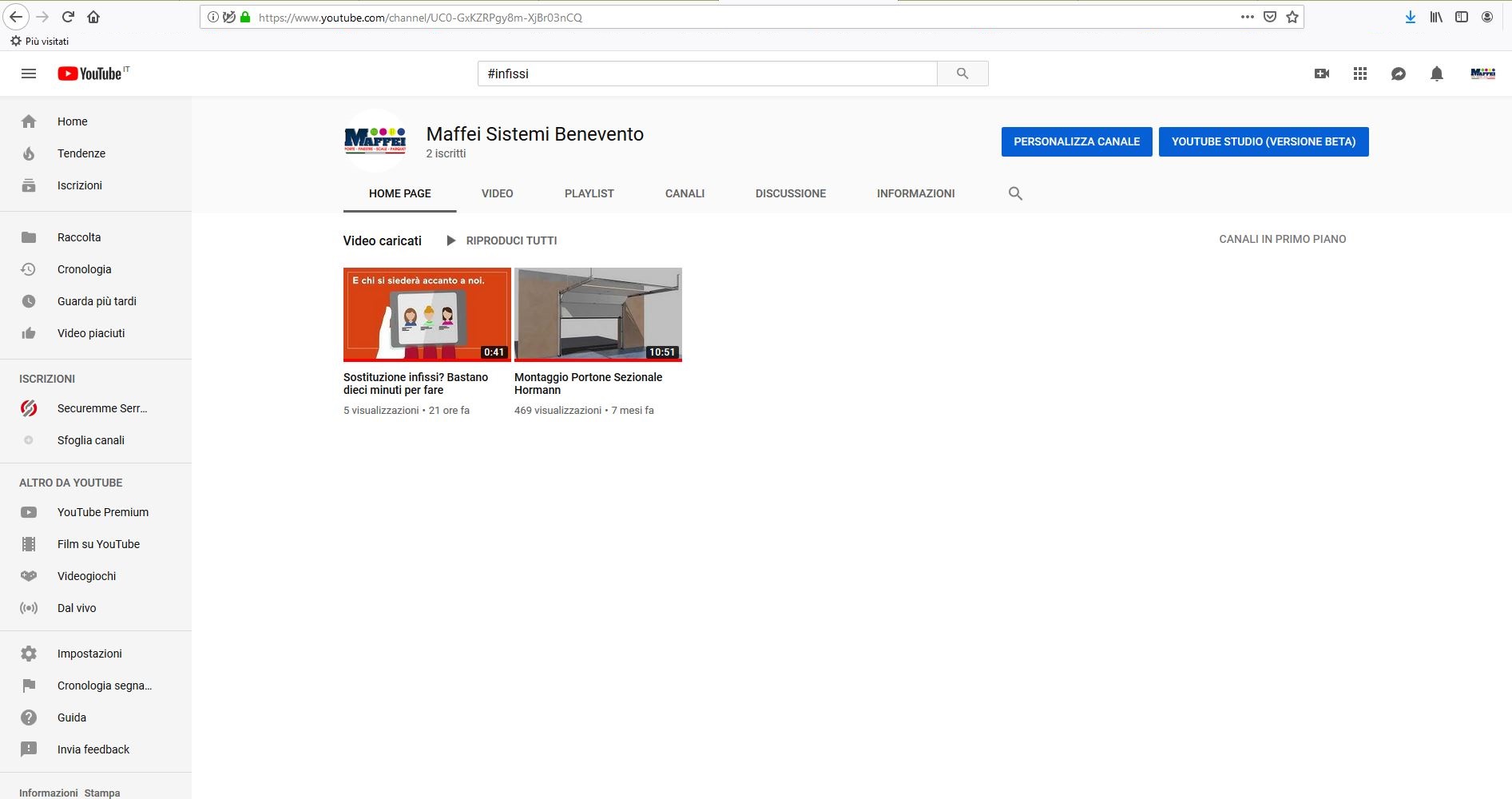This screenshot has width=1512, height=799.
Task: Click RIPRODUCI TUTTI
Action: (502, 240)
